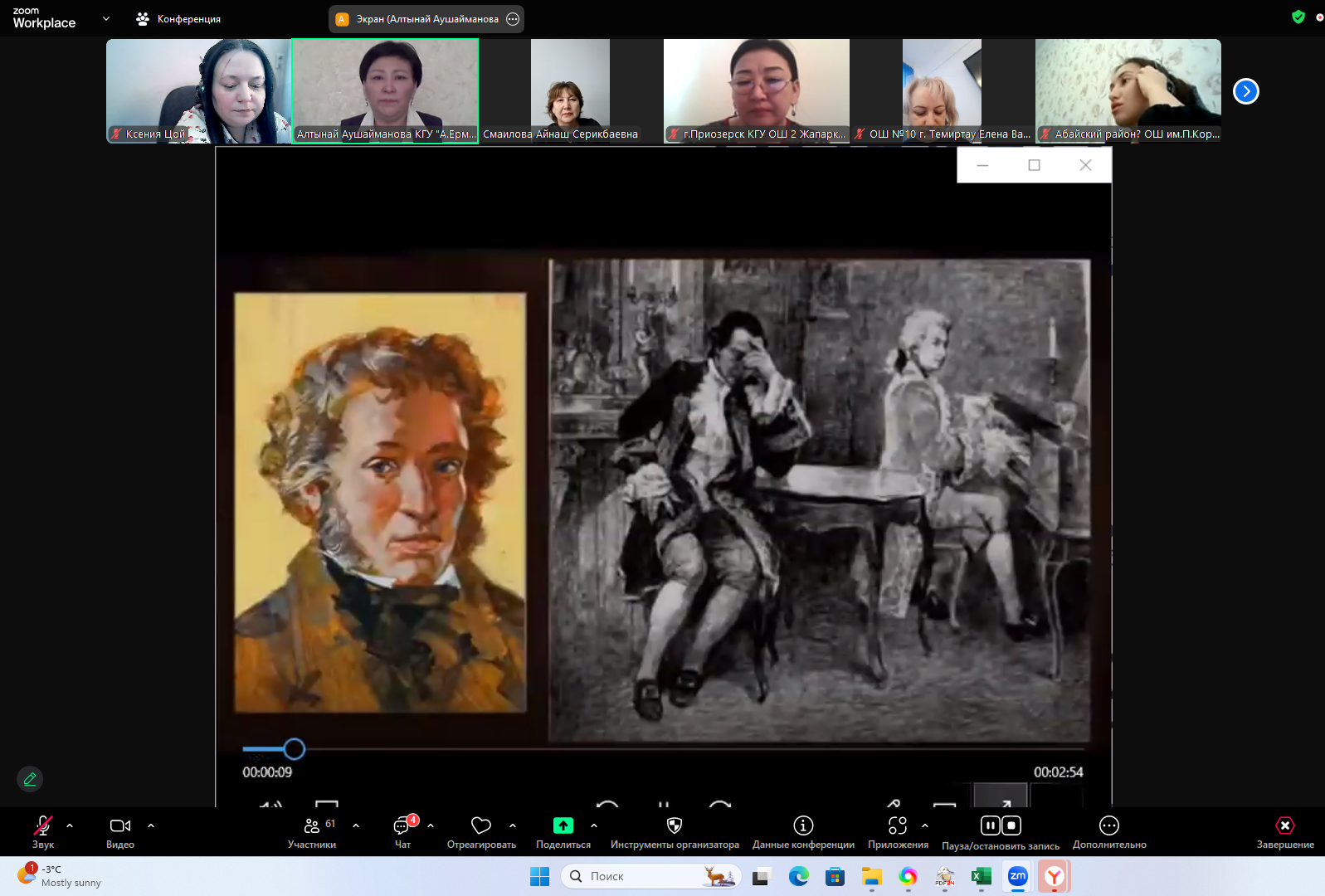Show next participants with the blue arrow
This screenshot has width=1325, height=896.
1246,91
